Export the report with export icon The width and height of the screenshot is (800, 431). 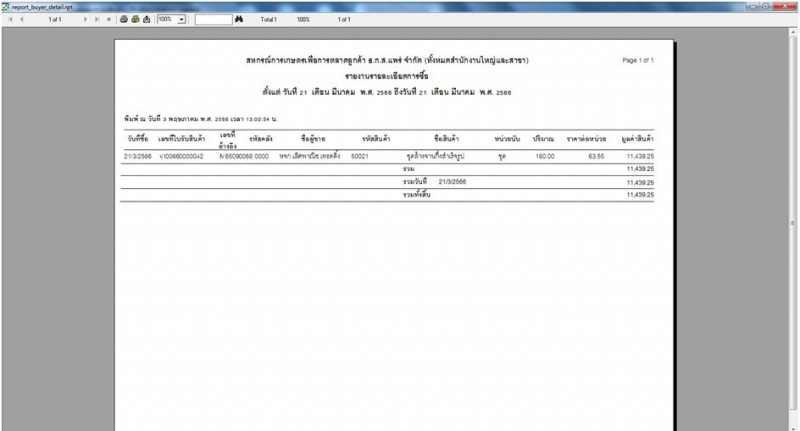[146, 19]
